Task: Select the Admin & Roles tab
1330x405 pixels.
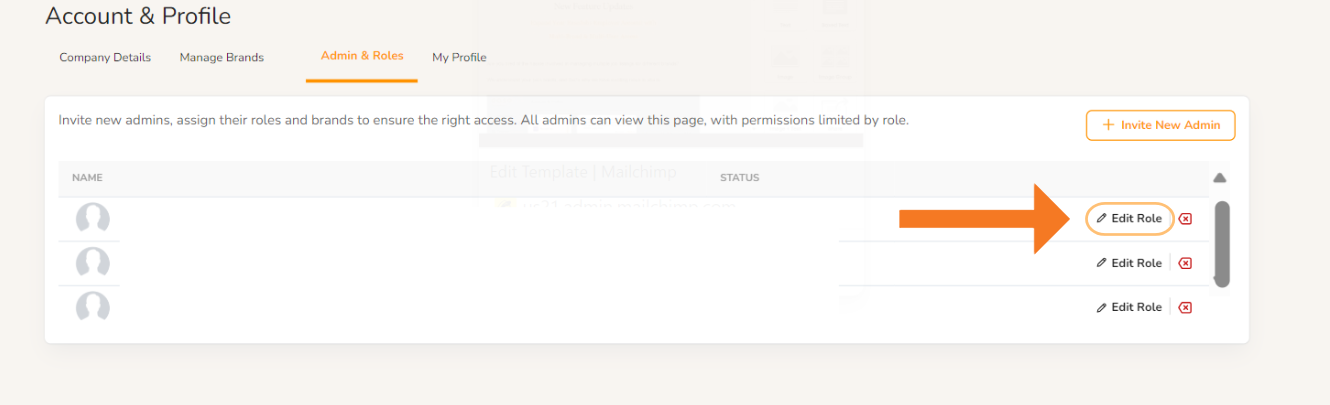Action: [x=362, y=56]
